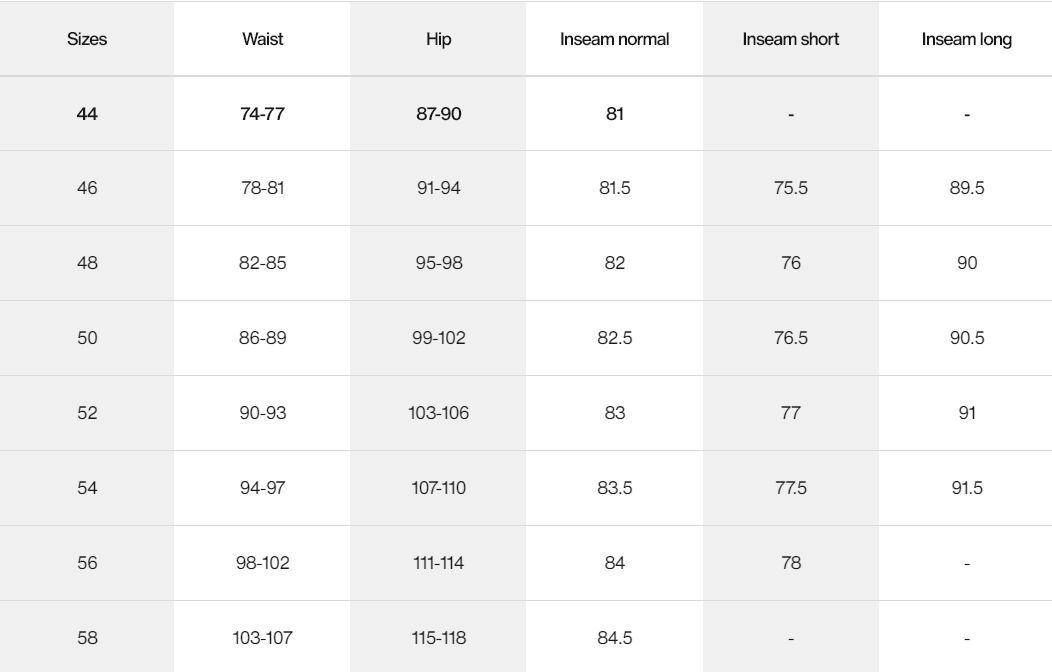
Task: Click inseam normal value 83.5
Action: tap(614, 488)
